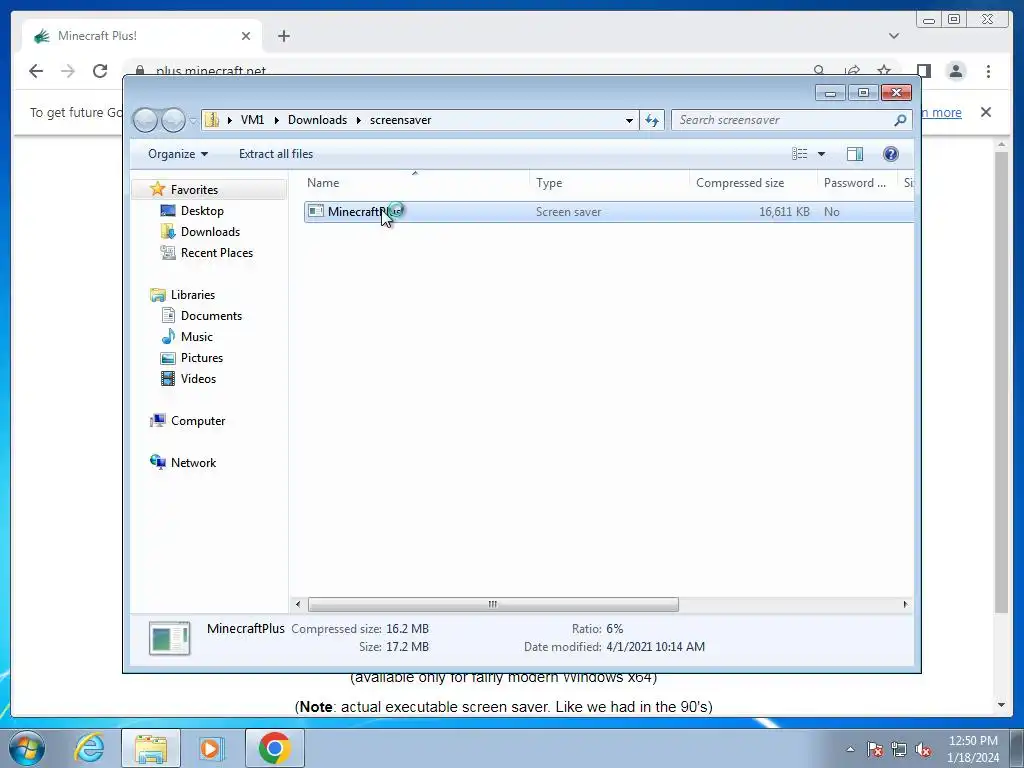Open Recent Places in sidebar
This screenshot has height=768, width=1024.
[x=216, y=253]
